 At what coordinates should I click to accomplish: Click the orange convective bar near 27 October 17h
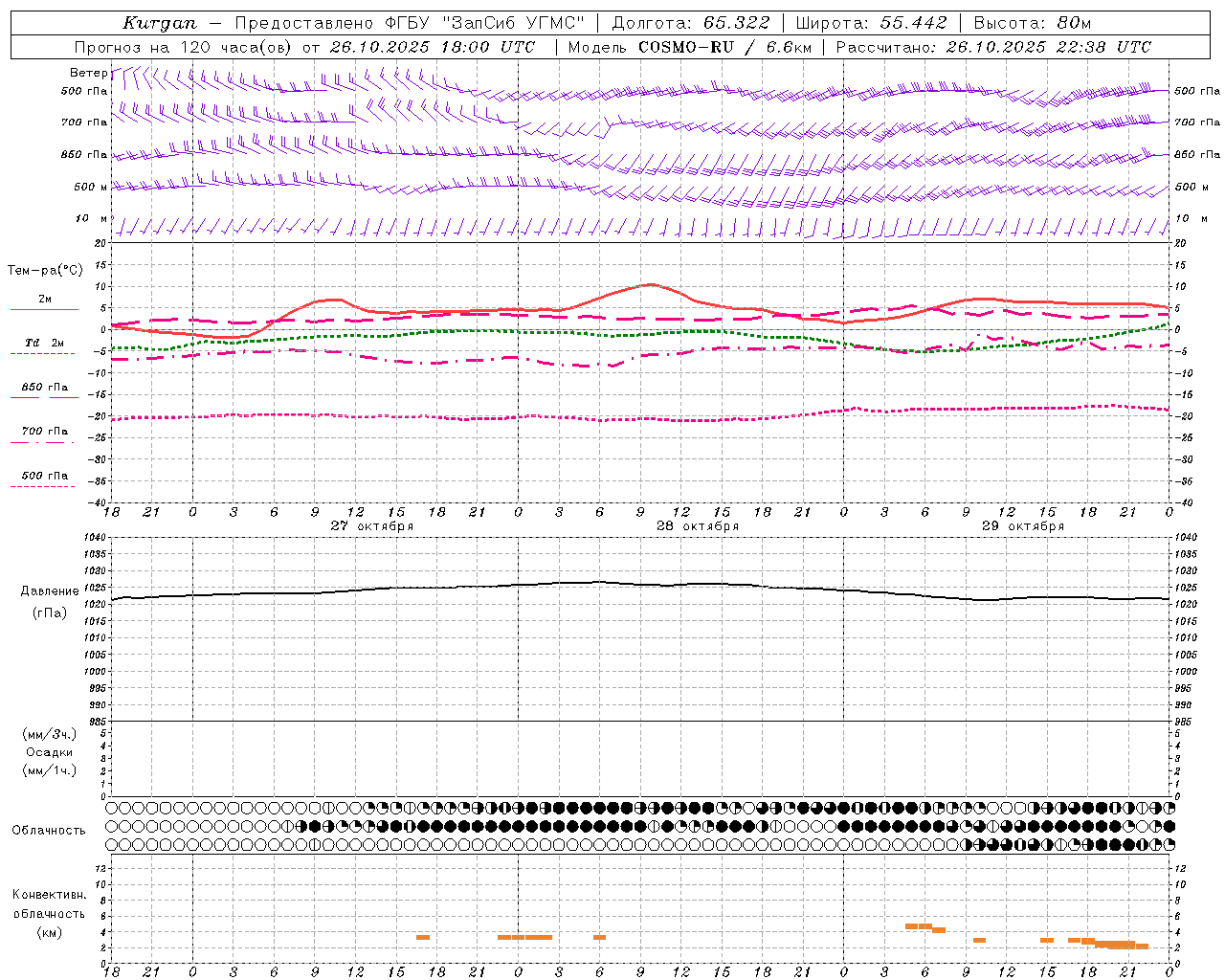pos(423,937)
